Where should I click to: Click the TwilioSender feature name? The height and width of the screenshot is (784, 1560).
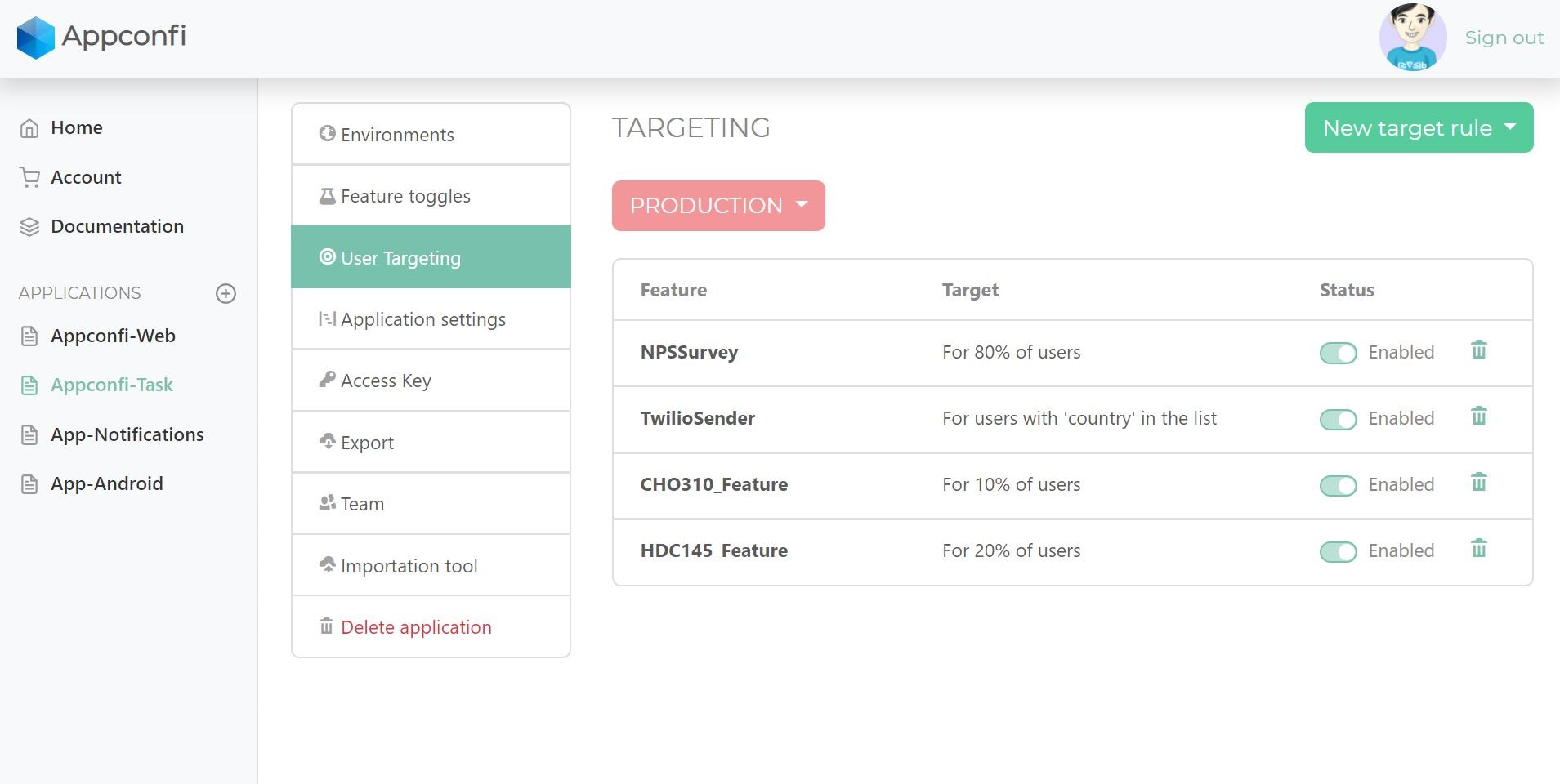(x=697, y=418)
